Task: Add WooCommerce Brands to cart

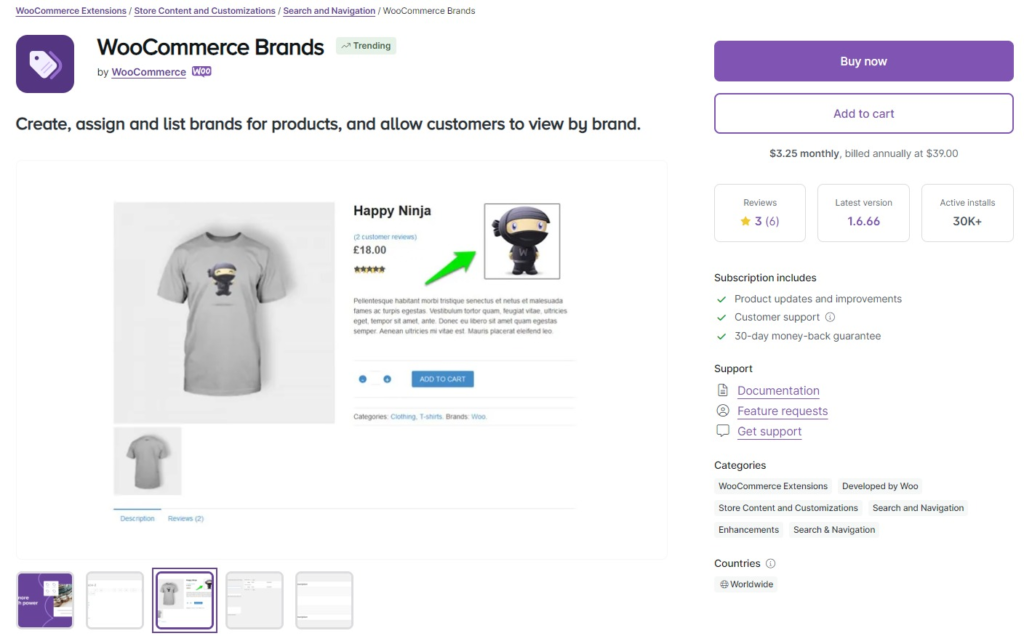Action: click(x=863, y=113)
